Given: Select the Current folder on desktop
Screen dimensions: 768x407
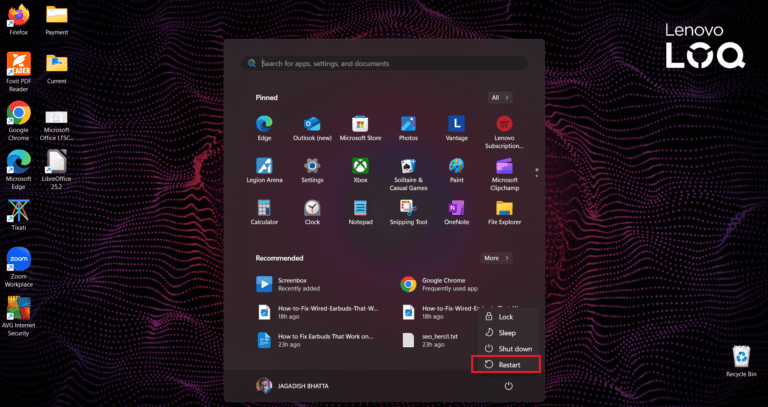Looking at the screenshot, I should tap(57, 69).
